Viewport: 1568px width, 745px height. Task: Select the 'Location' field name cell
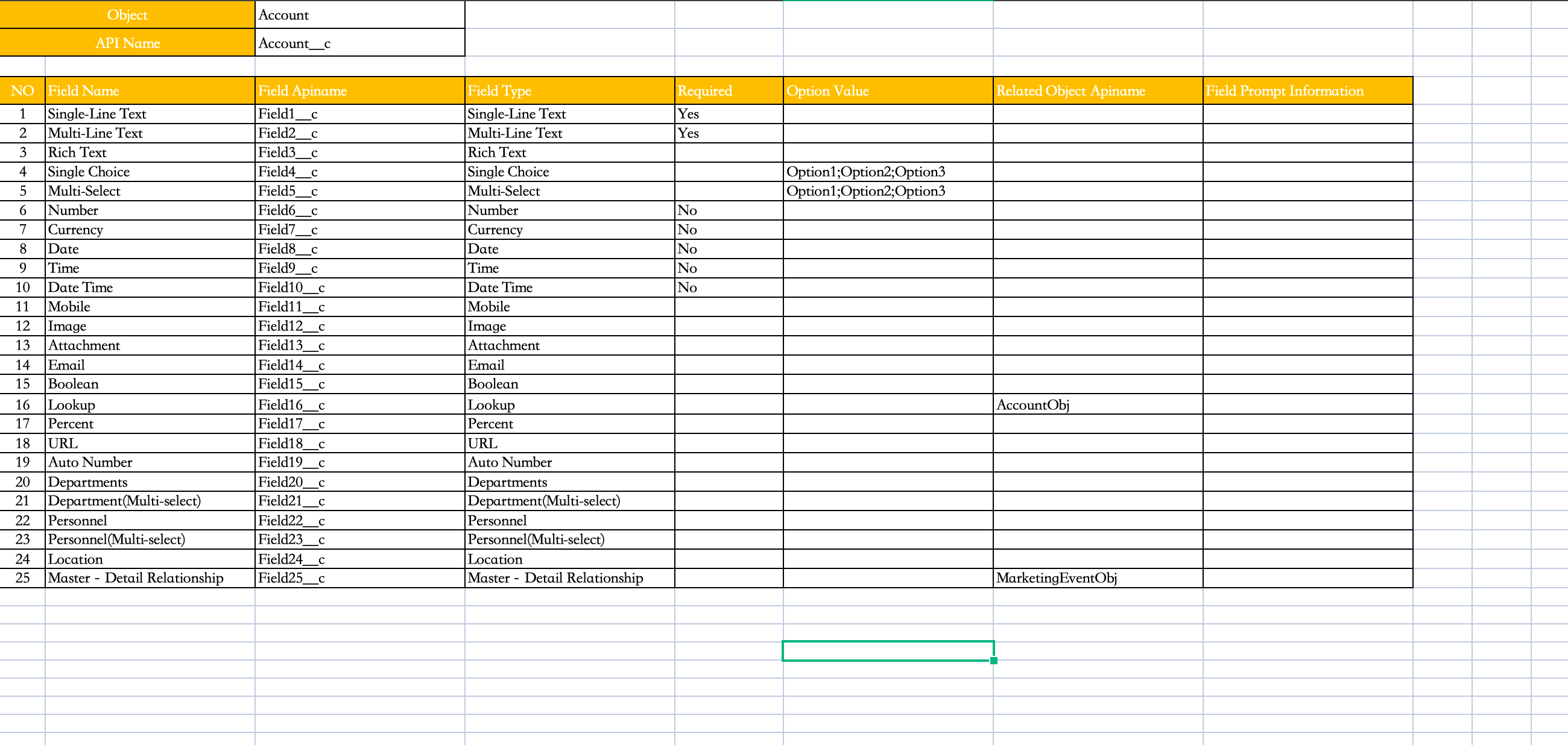click(x=150, y=559)
